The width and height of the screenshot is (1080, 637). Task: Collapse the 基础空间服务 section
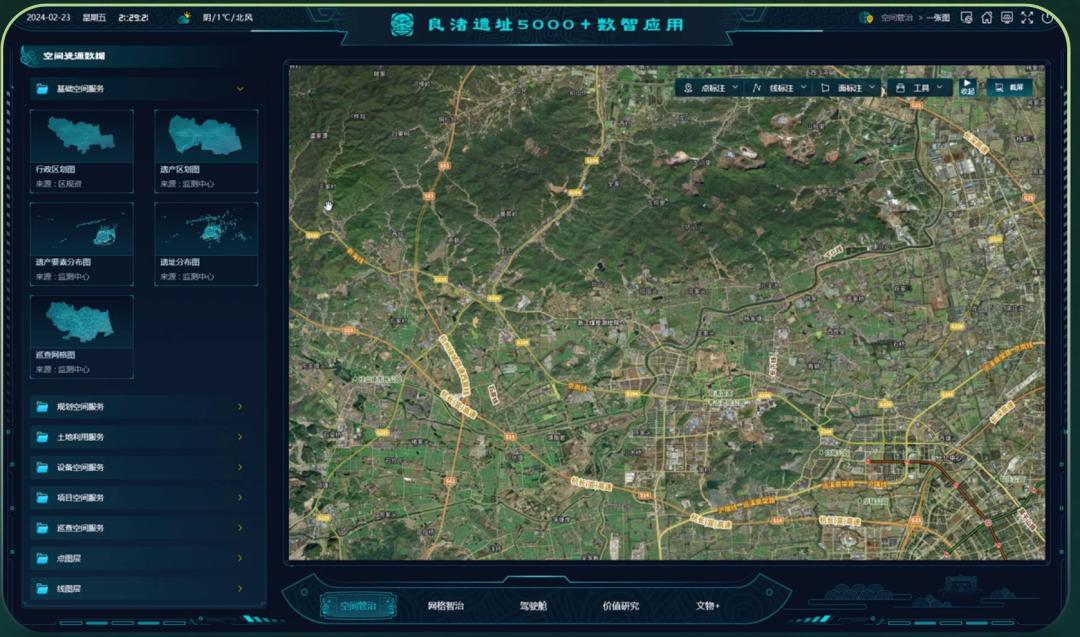point(240,89)
